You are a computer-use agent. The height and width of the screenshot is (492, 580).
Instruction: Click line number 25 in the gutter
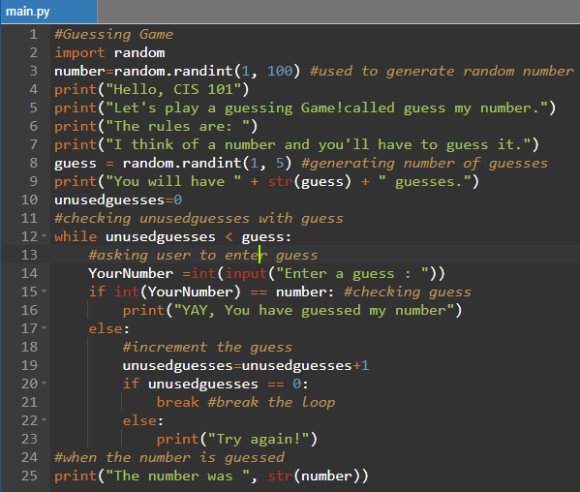[29, 475]
